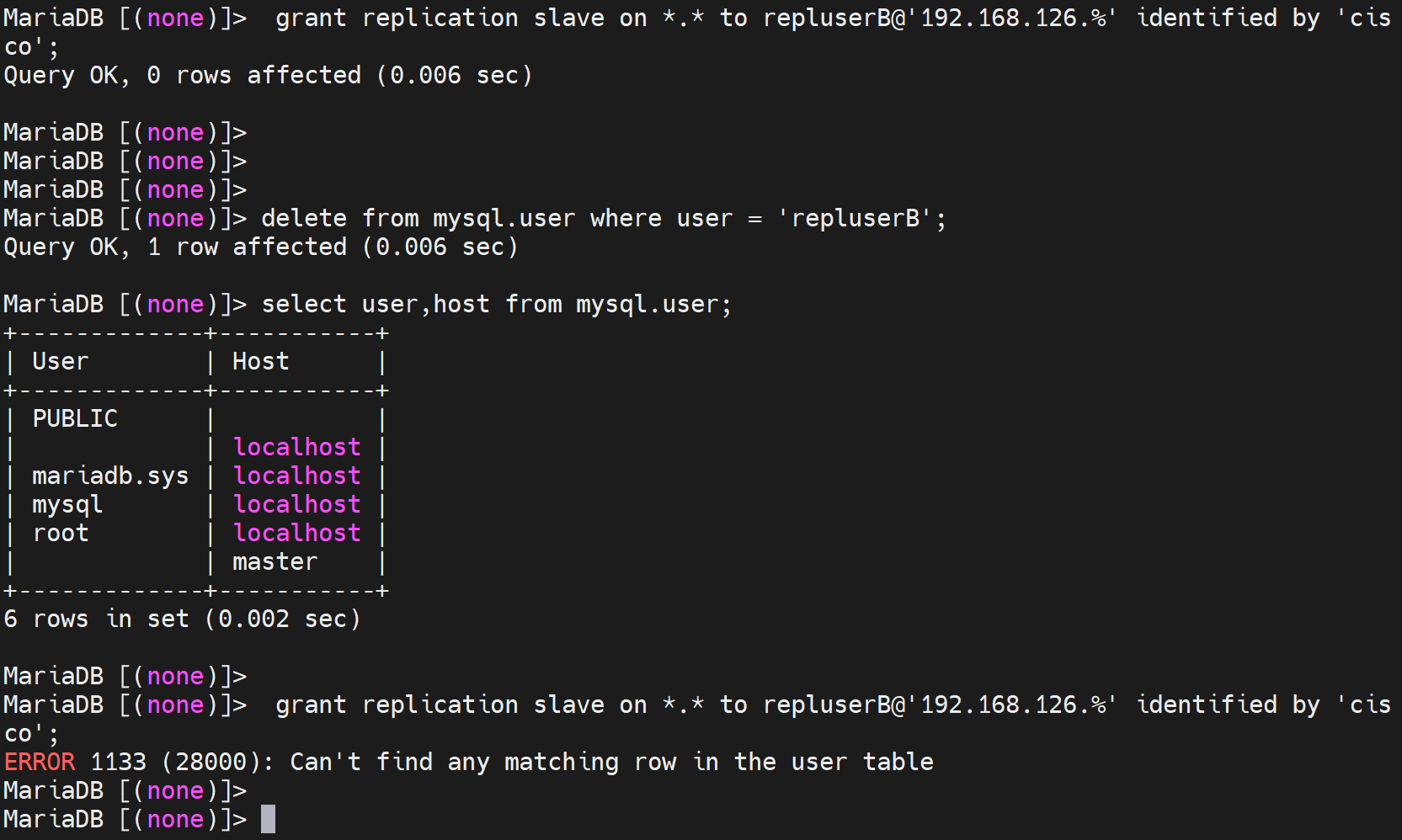Select the PUBLIC user entry
Viewport: 1402px width, 840px height.
[x=75, y=418]
